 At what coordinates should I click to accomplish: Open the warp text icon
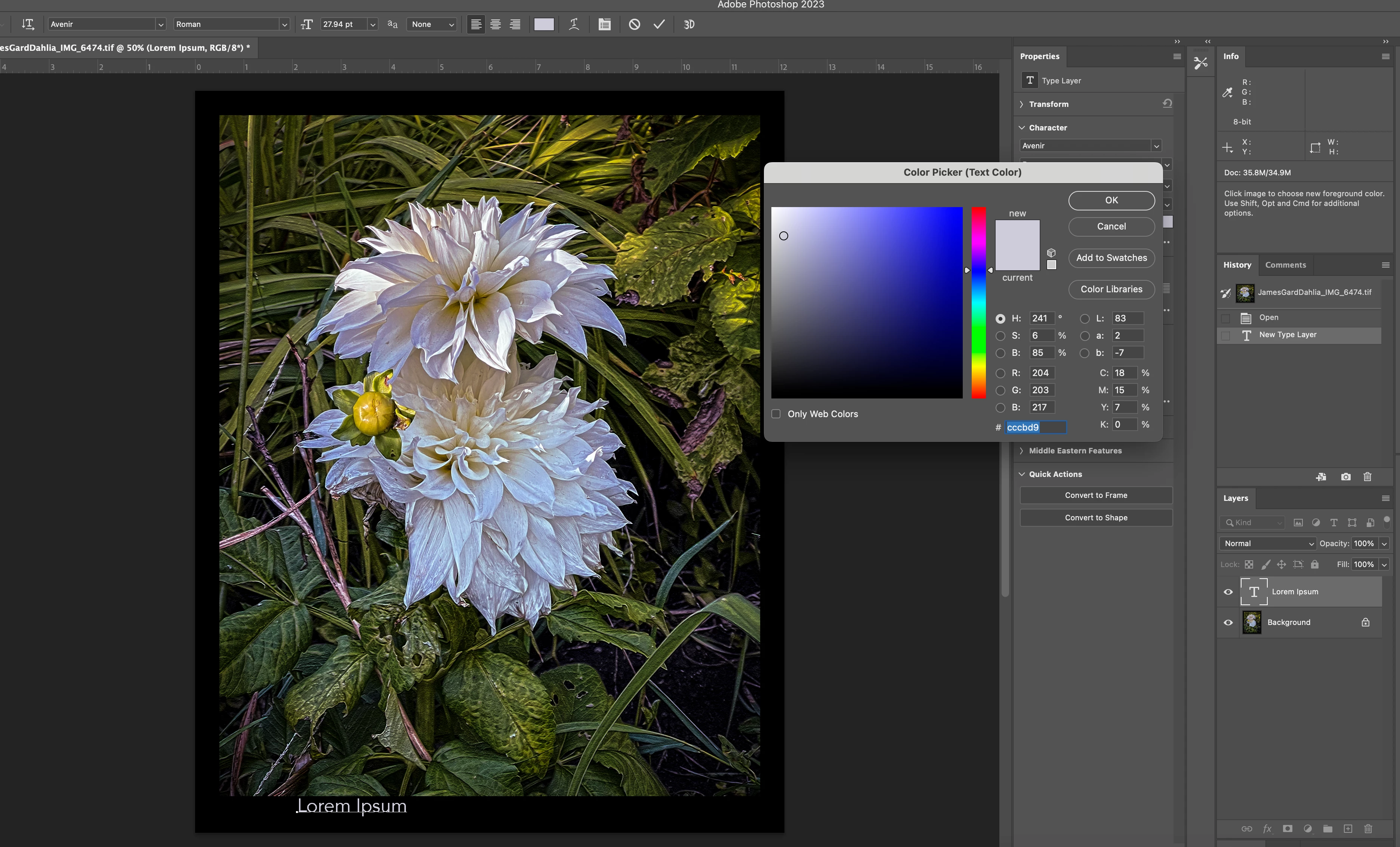[574, 24]
